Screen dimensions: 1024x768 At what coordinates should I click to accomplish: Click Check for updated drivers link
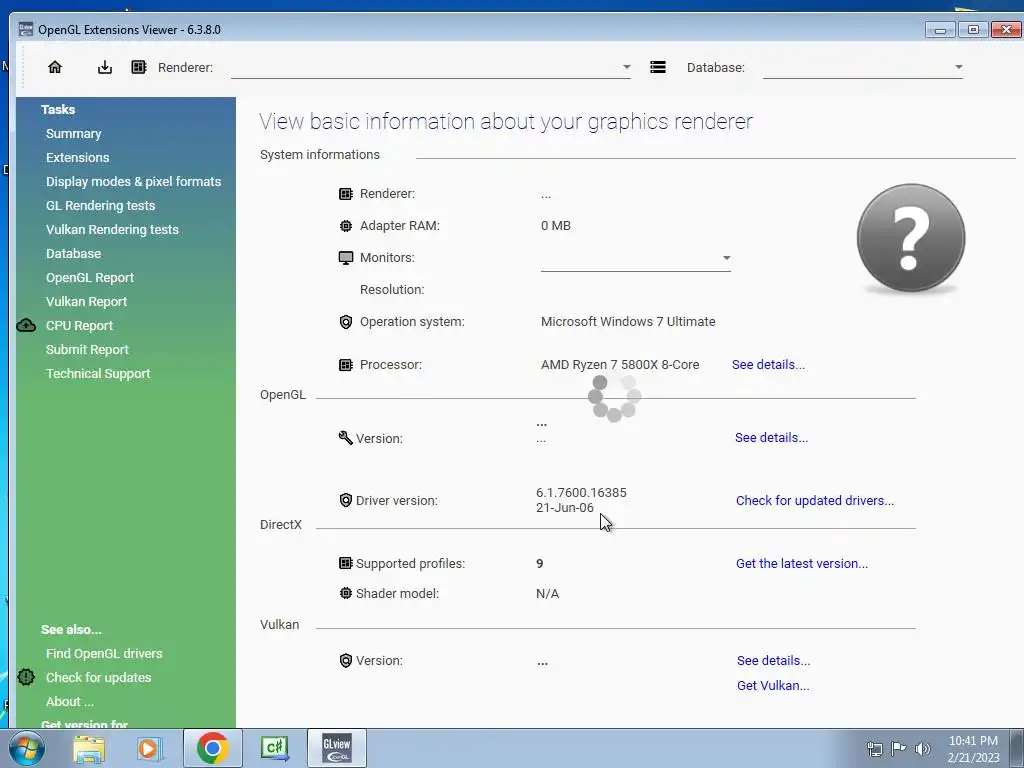pos(815,500)
